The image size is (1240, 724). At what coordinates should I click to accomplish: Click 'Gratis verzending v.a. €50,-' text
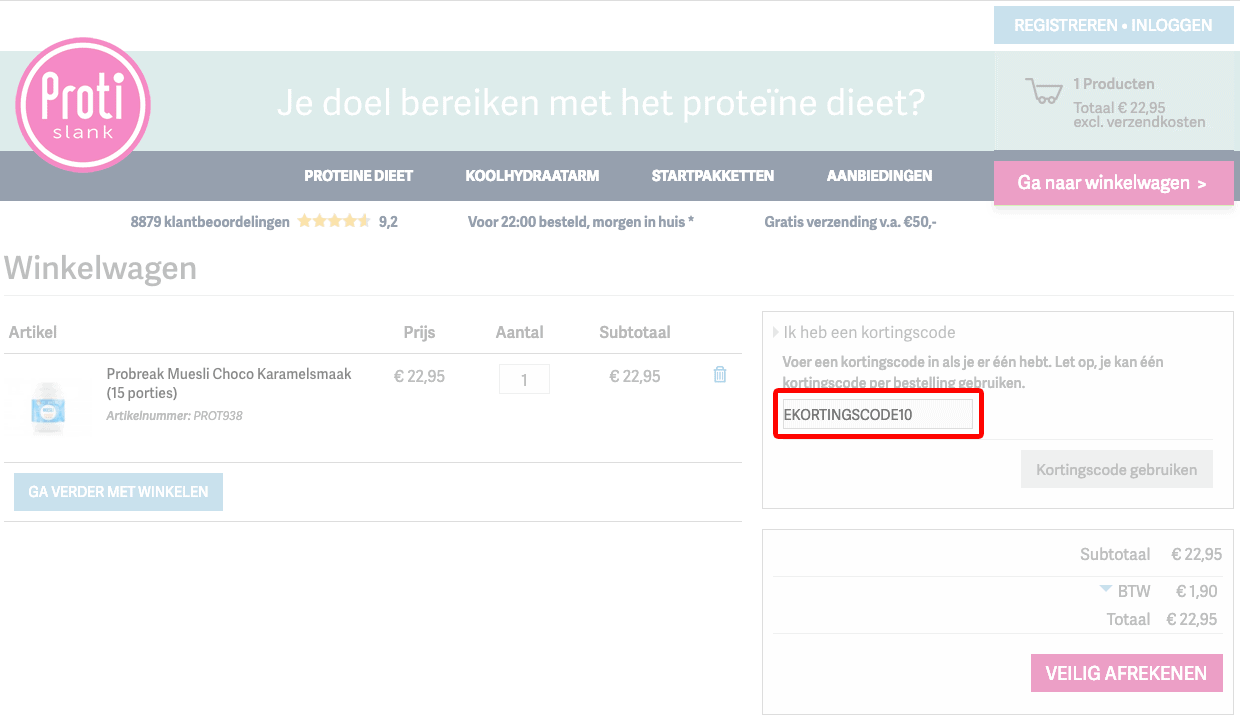(851, 222)
